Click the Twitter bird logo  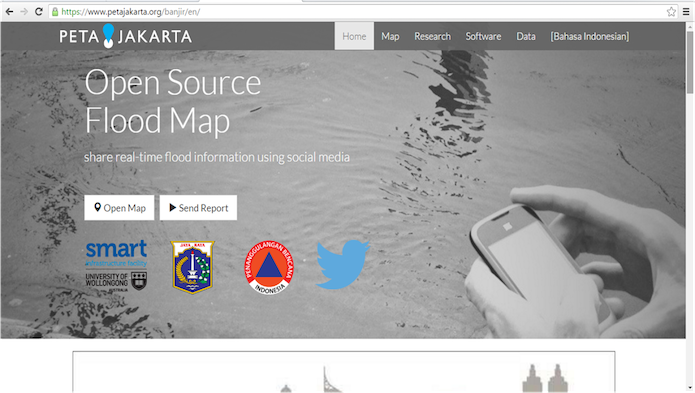point(342,265)
